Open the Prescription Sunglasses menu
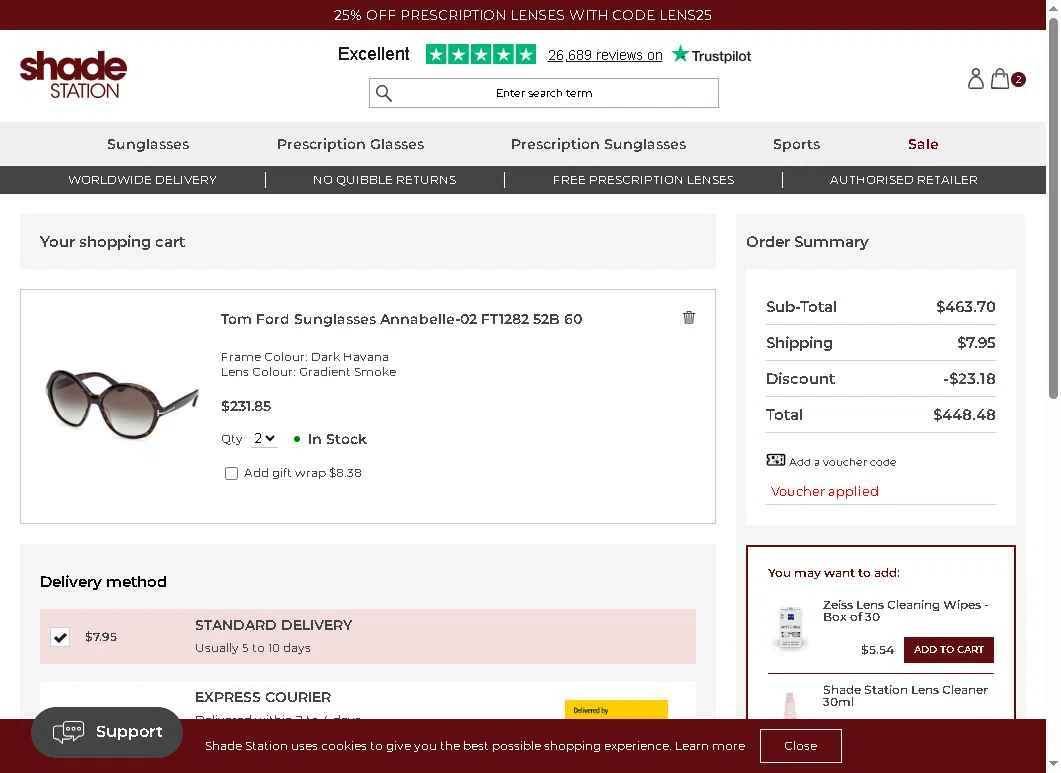The width and height of the screenshot is (1061, 773). coord(598,144)
